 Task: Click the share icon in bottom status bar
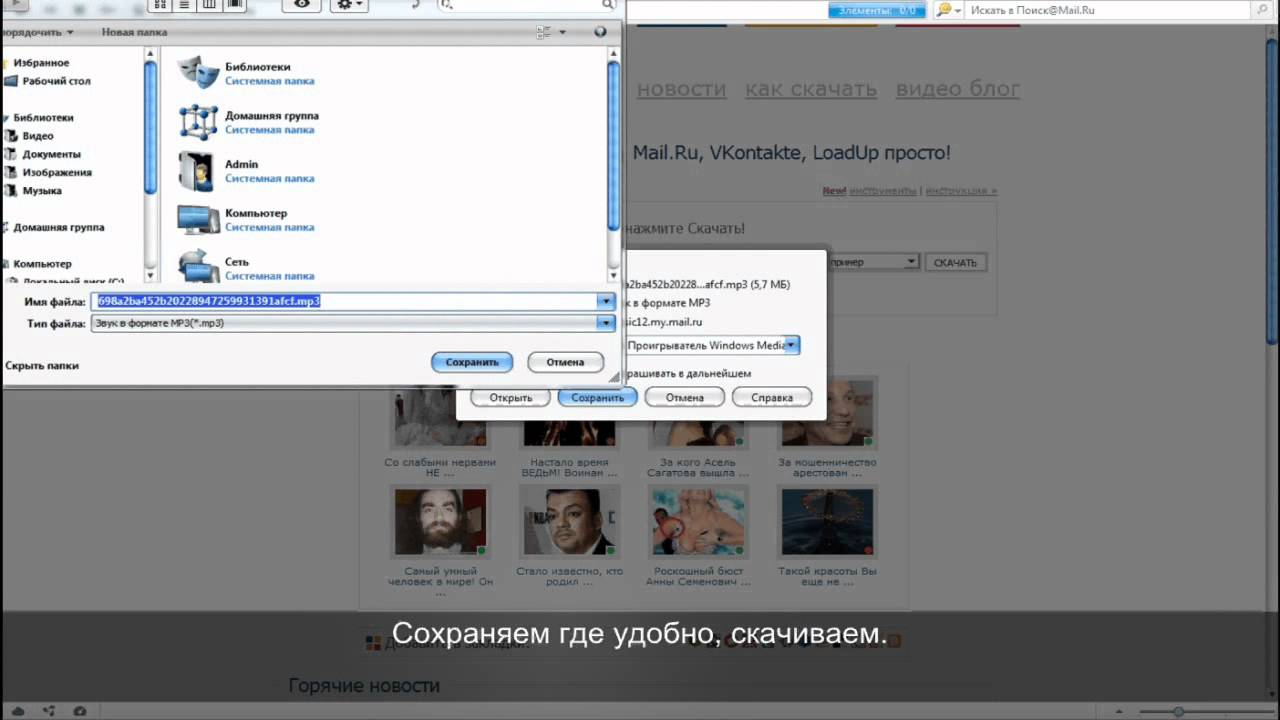coord(49,711)
